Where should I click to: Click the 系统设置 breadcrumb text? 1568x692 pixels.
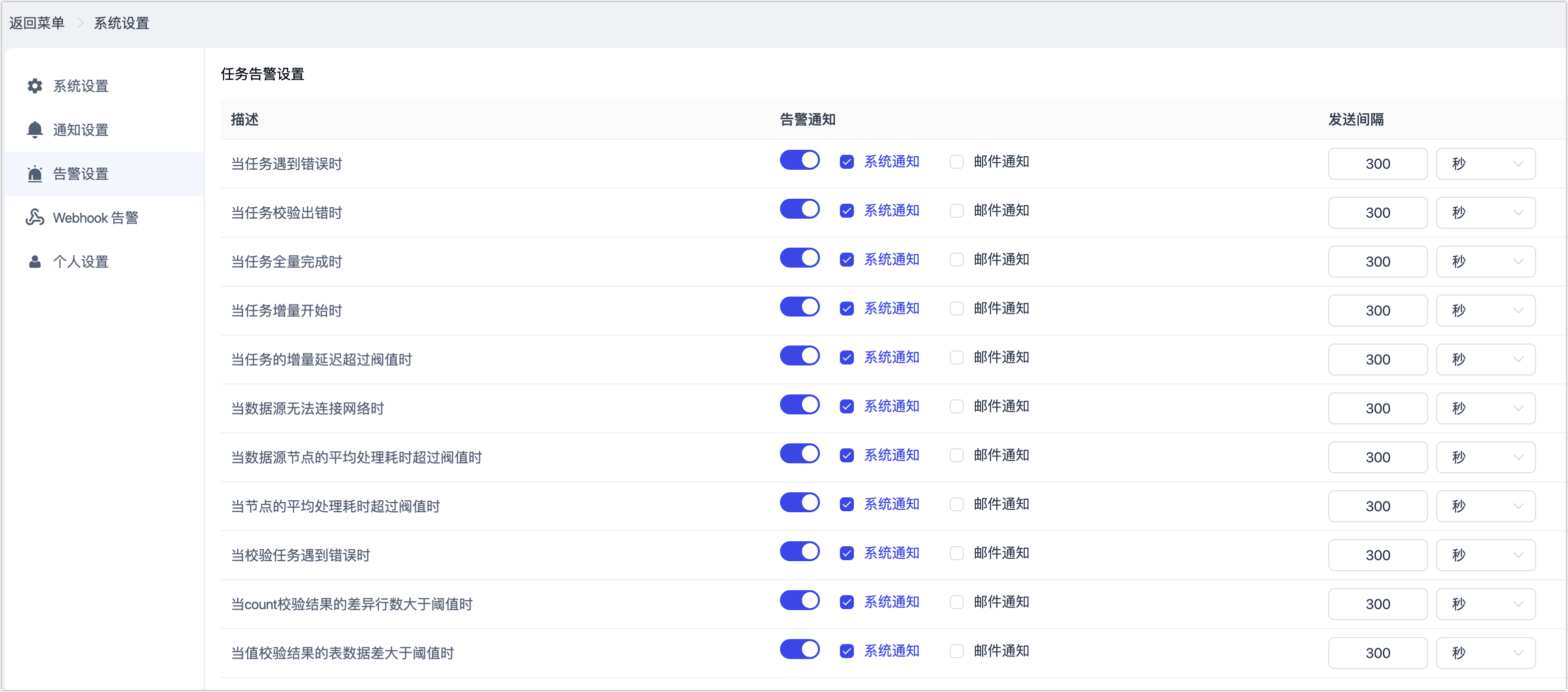click(121, 23)
